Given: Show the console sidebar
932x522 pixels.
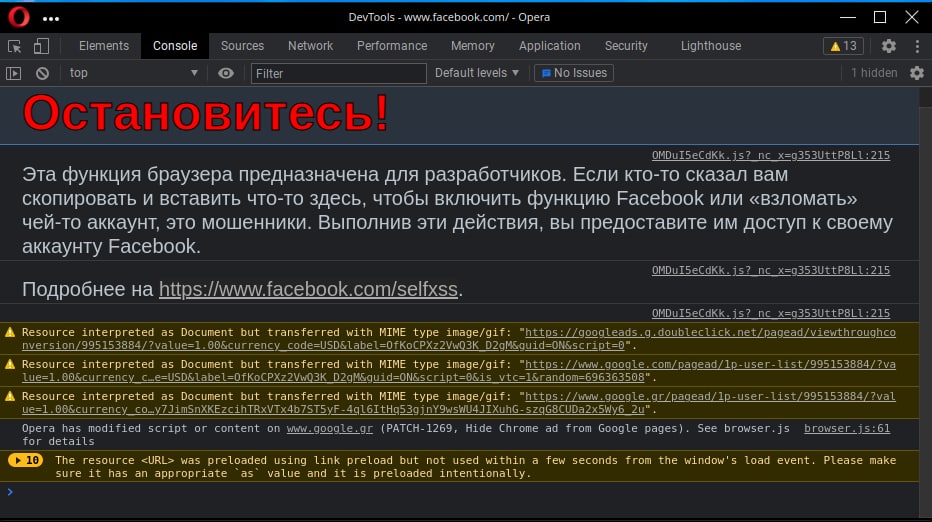Looking at the screenshot, I should (x=14, y=73).
